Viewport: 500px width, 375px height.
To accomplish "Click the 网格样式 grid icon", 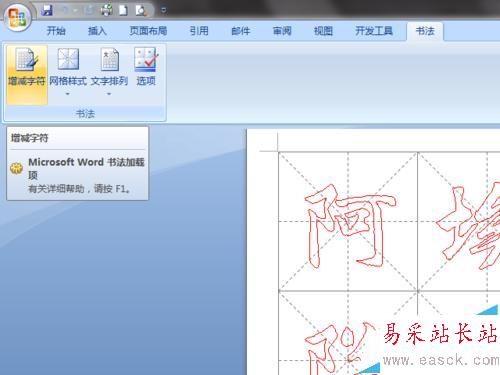I will point(68,59).
